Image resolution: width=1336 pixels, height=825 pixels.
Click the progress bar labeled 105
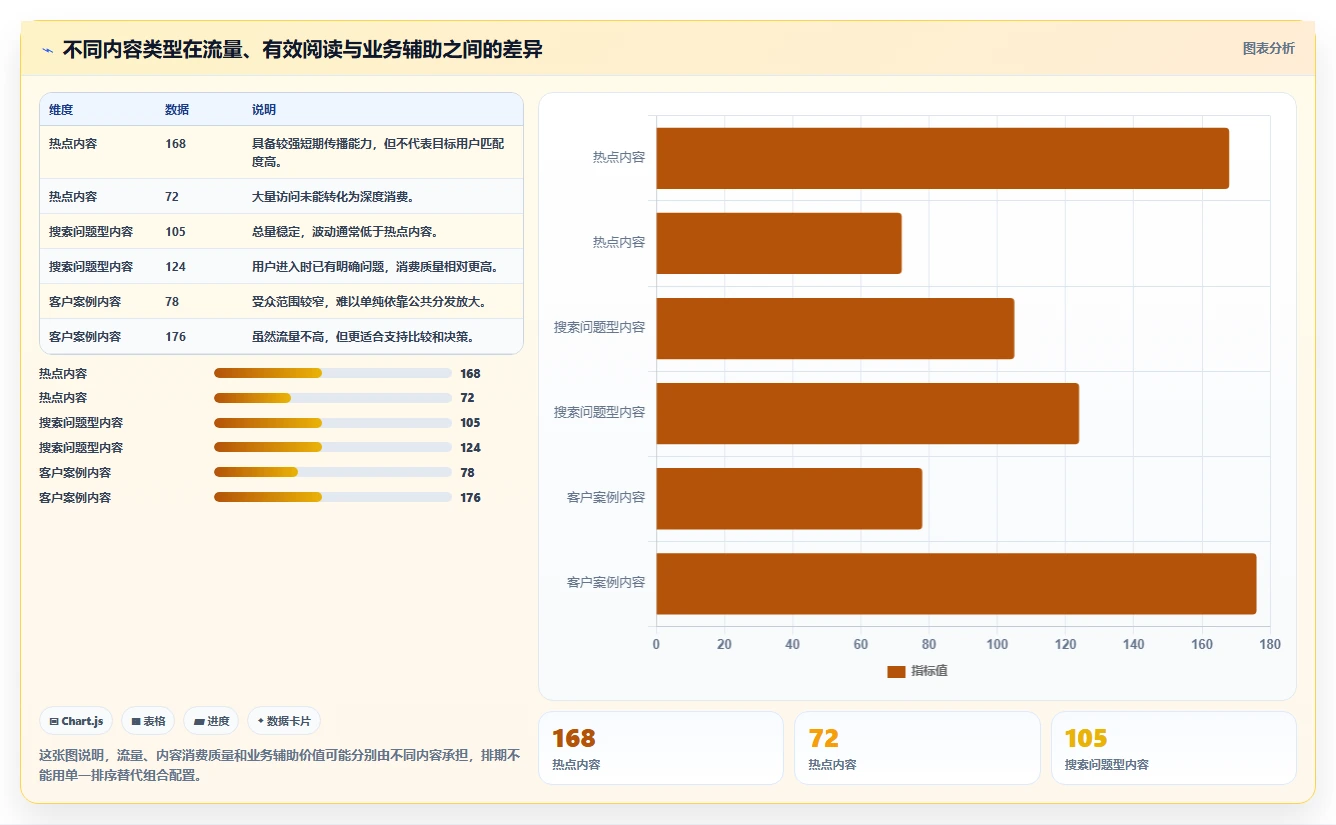[x=333, y=423]
